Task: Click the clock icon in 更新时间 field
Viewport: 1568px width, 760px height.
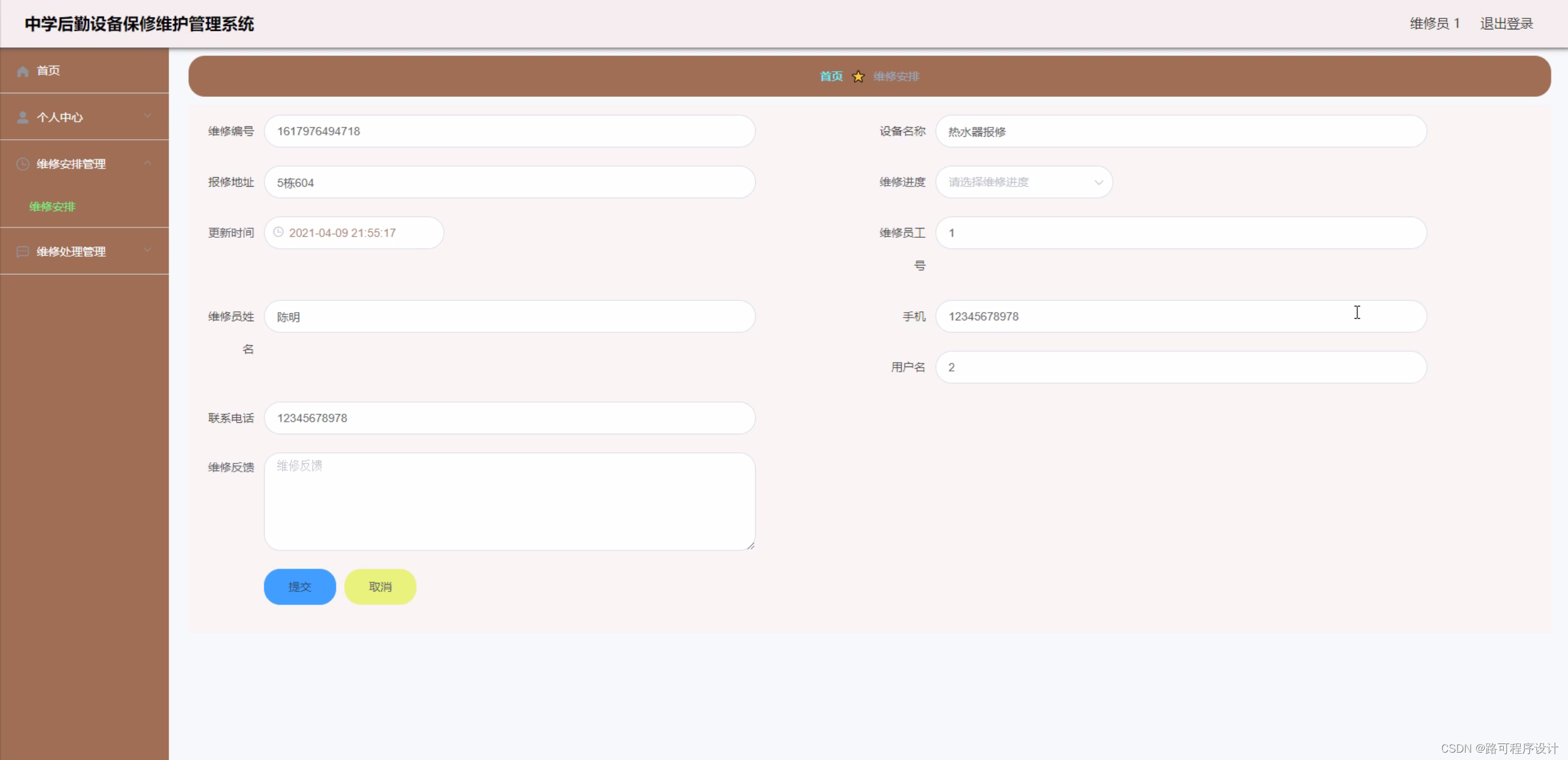Action: pos(278,232)
